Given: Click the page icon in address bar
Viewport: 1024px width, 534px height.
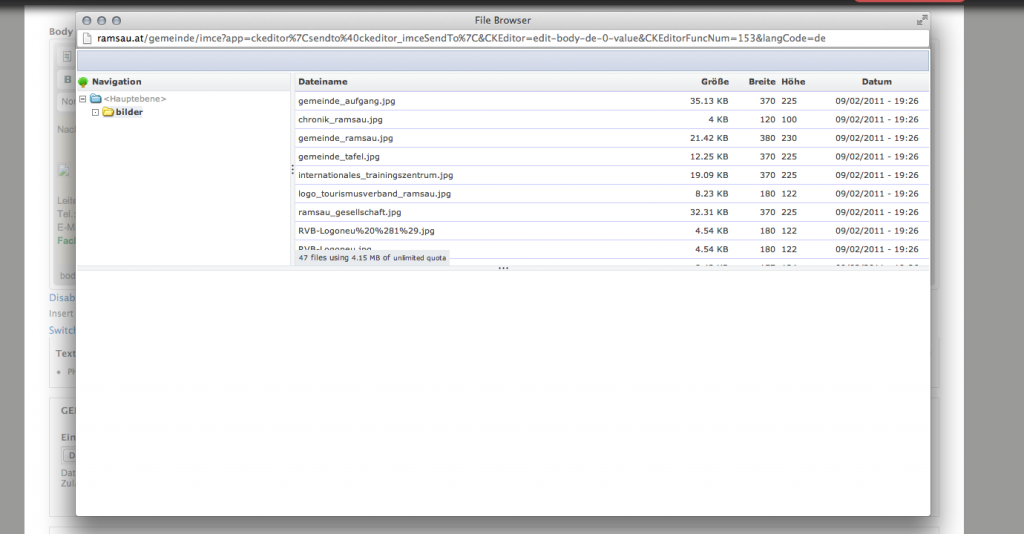Looking at the screenshot, I should point(87,38).
